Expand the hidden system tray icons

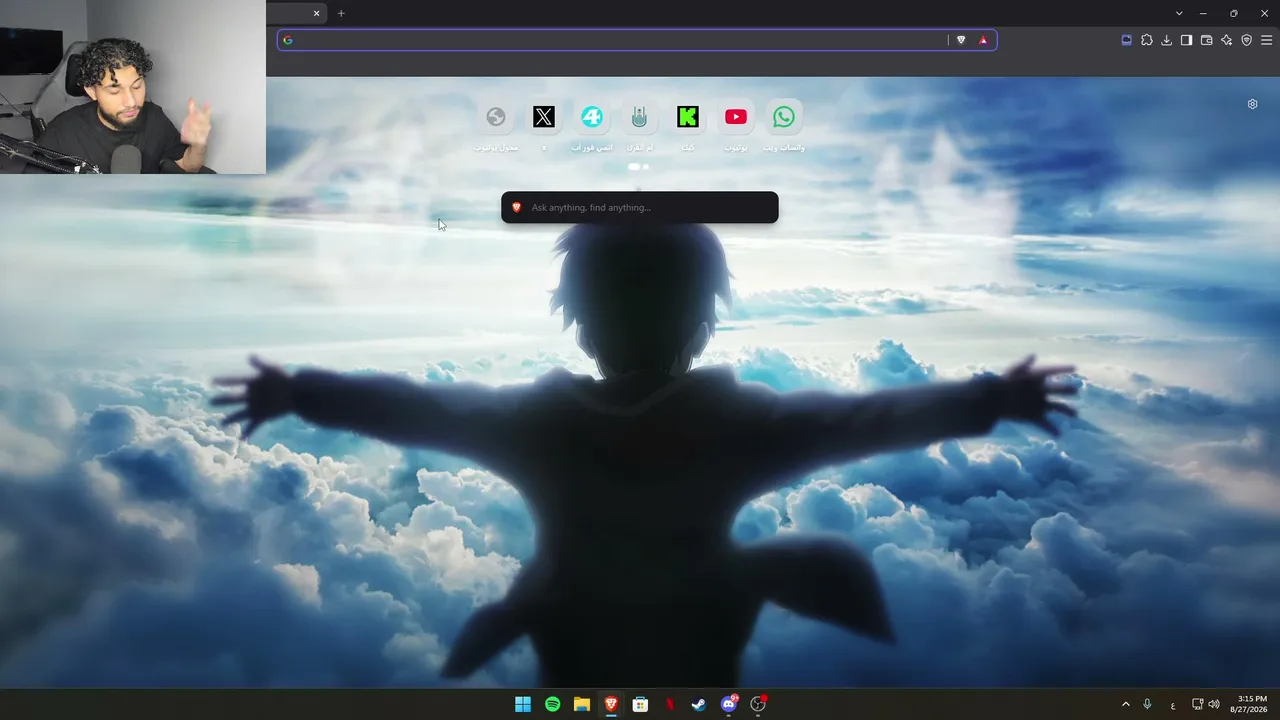pos(1125,704)
